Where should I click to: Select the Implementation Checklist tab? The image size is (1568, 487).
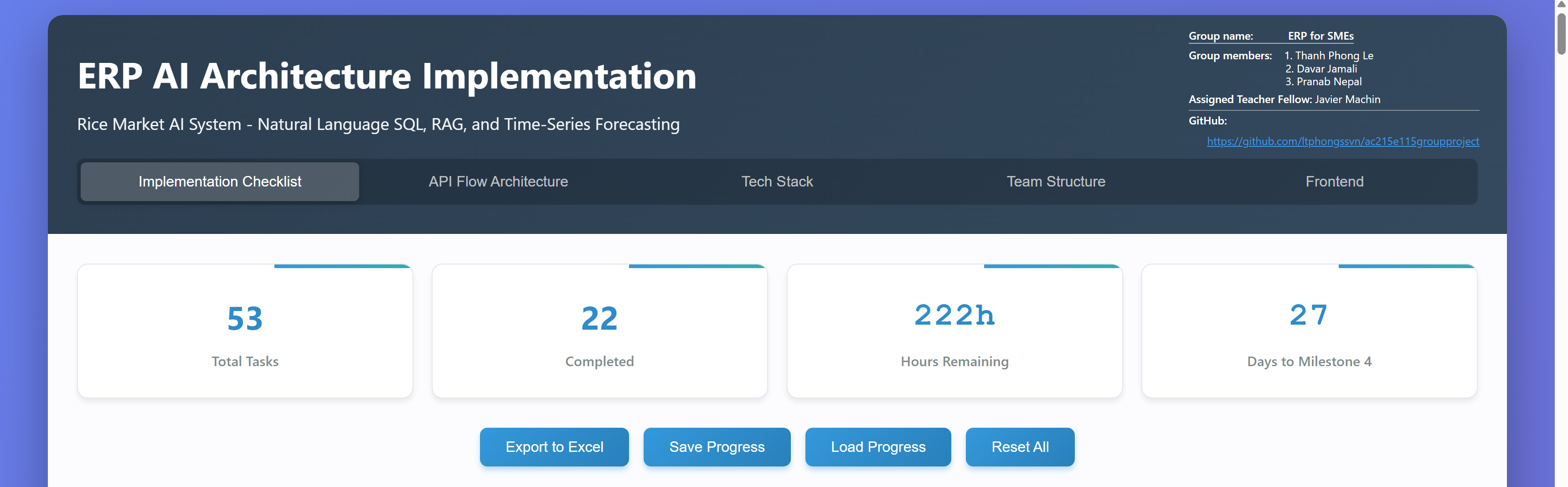(x=220, y=181)
